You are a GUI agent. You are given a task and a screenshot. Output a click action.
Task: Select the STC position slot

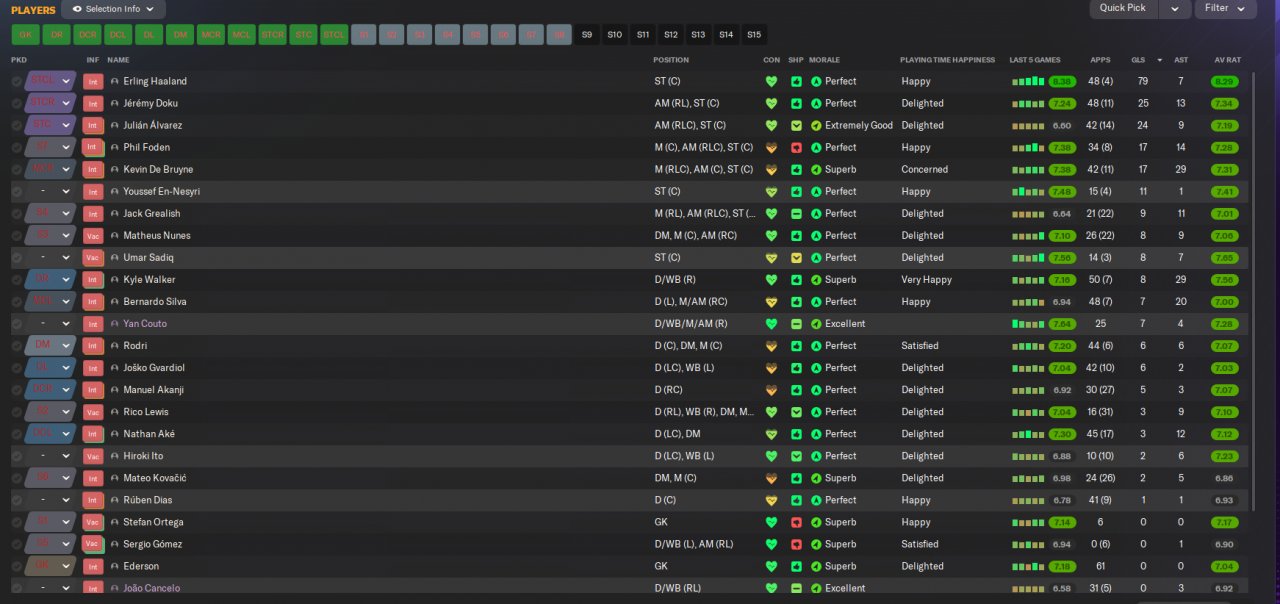(303, 35)
